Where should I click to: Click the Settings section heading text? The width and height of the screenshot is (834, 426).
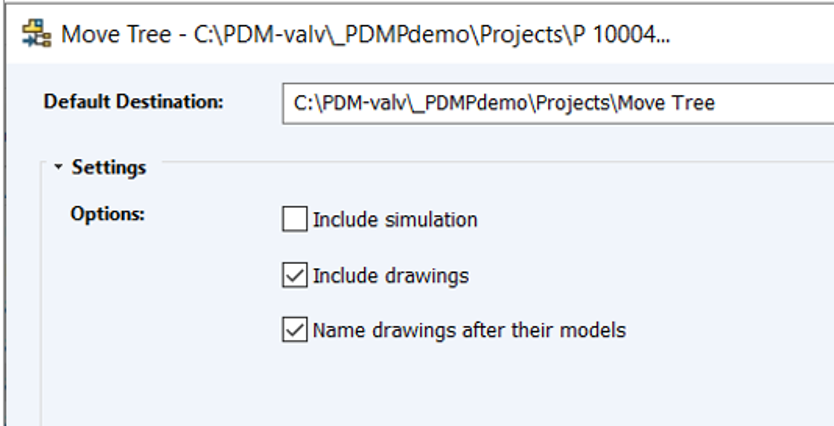[109, 168]
